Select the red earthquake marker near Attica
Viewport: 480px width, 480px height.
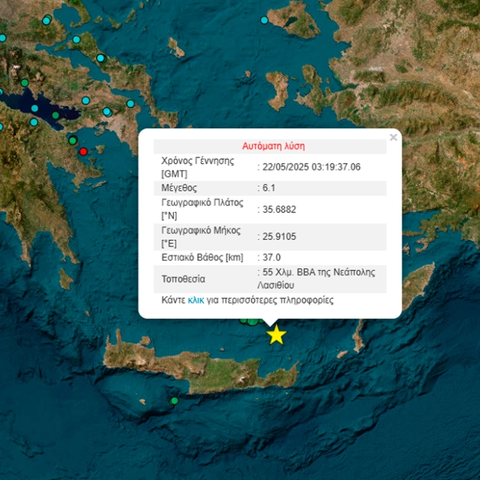pos(83,152)
